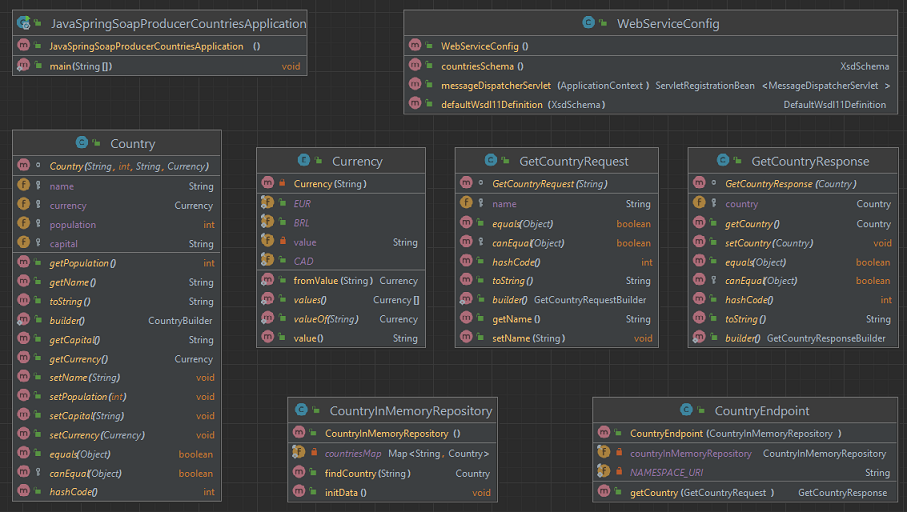Select the Currency enum title
Screen dimensions: 907x512
tap(357, 161)
